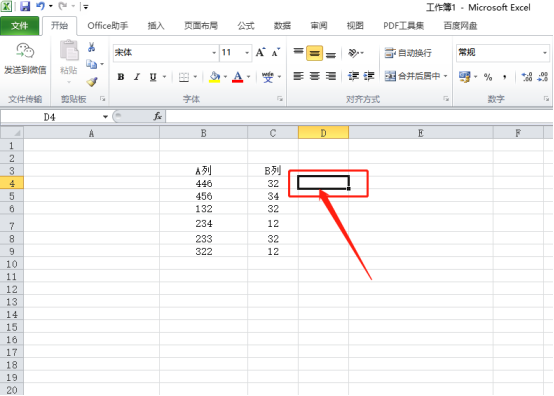The width and height of the screenshot is (554, 396).
Task: Toggle center text horizontally
Action: coord(314,76)
